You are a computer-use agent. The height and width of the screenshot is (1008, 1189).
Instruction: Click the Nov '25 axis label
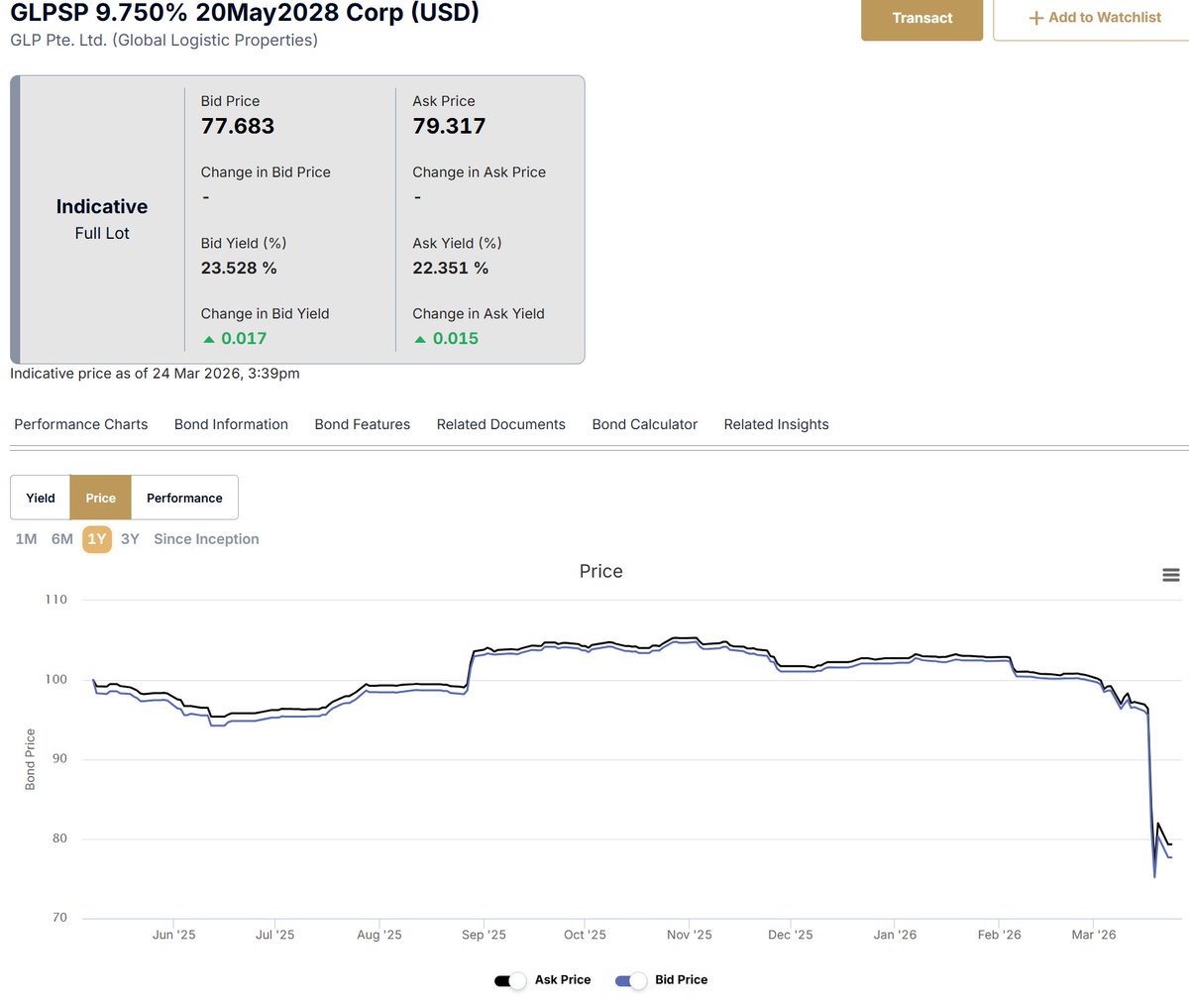690,935
